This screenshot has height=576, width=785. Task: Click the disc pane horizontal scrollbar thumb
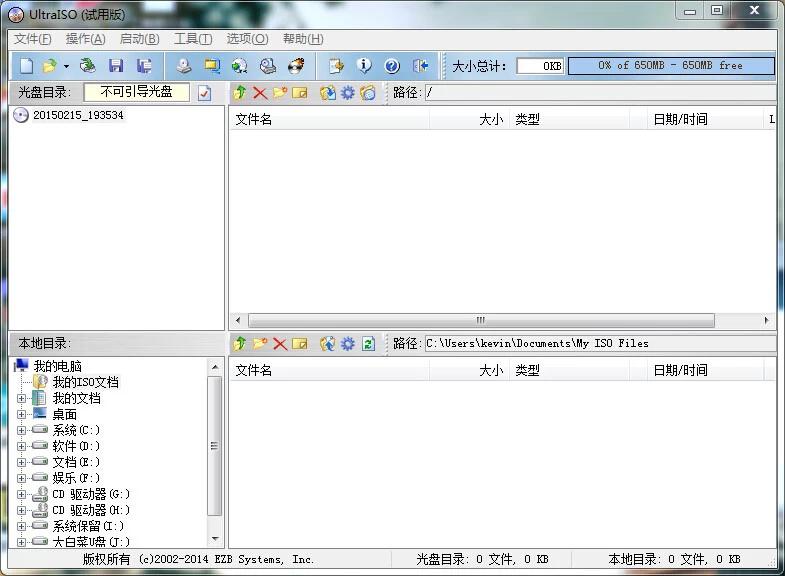(x=481, y=320)
